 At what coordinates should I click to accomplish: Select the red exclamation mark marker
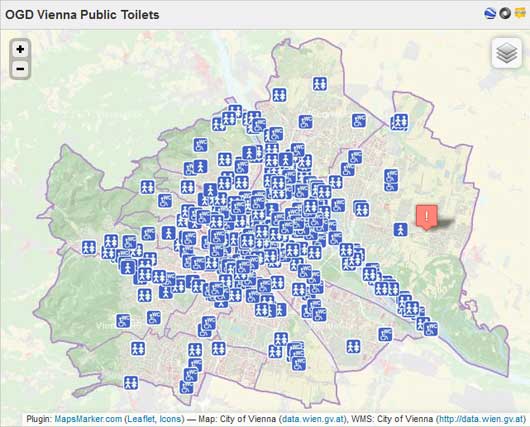427,217
